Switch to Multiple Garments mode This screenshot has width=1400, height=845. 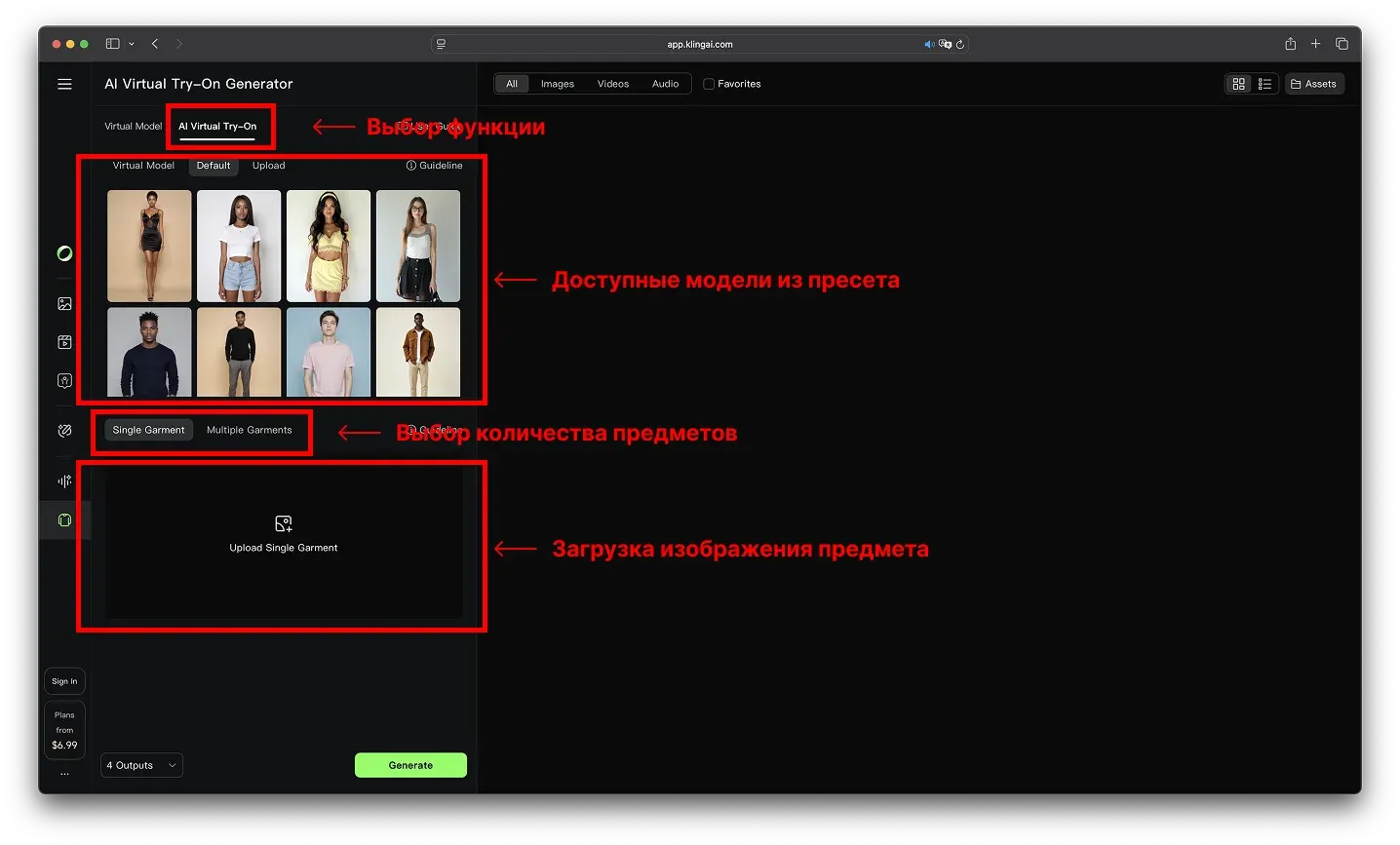249,429
